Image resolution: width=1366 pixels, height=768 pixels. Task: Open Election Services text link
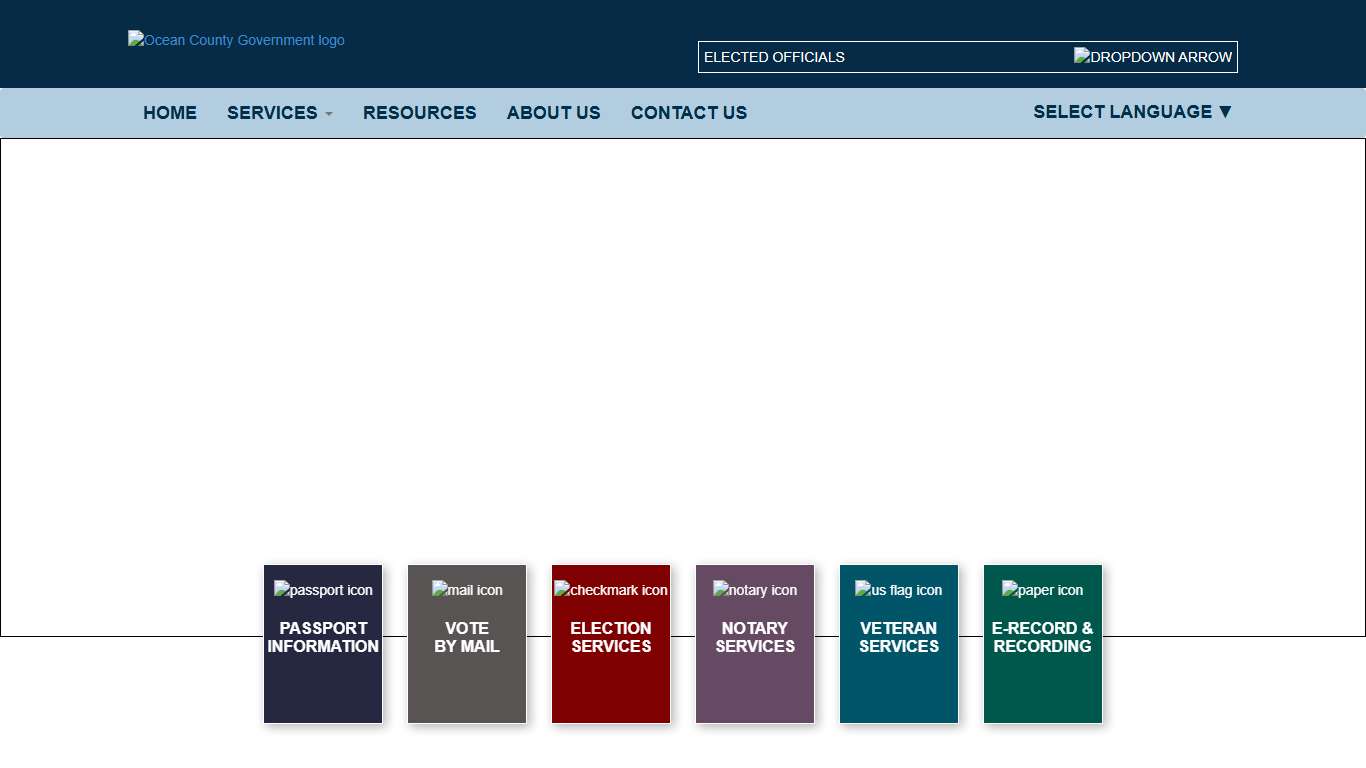pos(611,637)
